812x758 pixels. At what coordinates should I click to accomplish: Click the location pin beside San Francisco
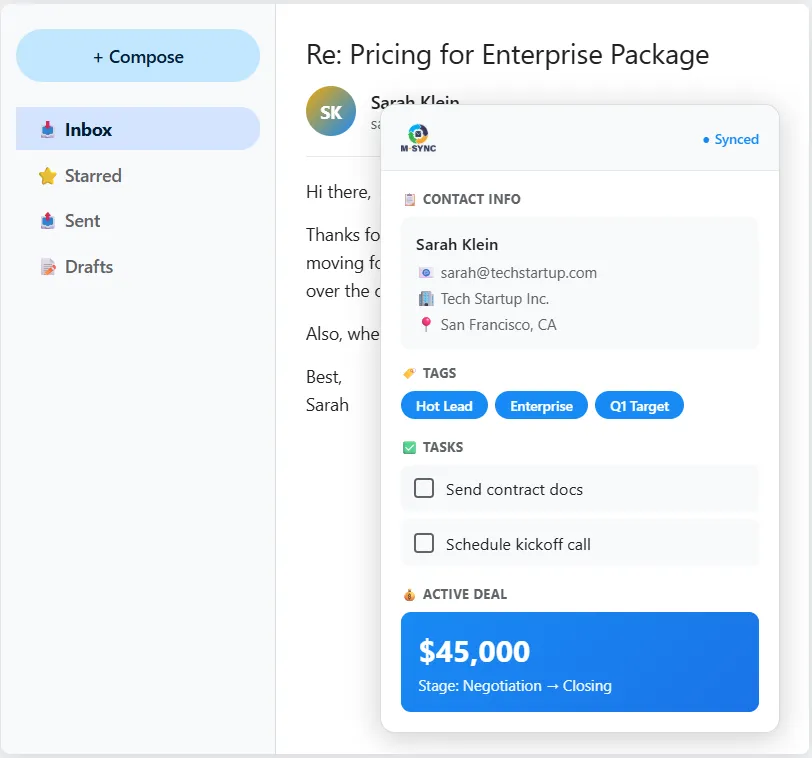point(425,325)
